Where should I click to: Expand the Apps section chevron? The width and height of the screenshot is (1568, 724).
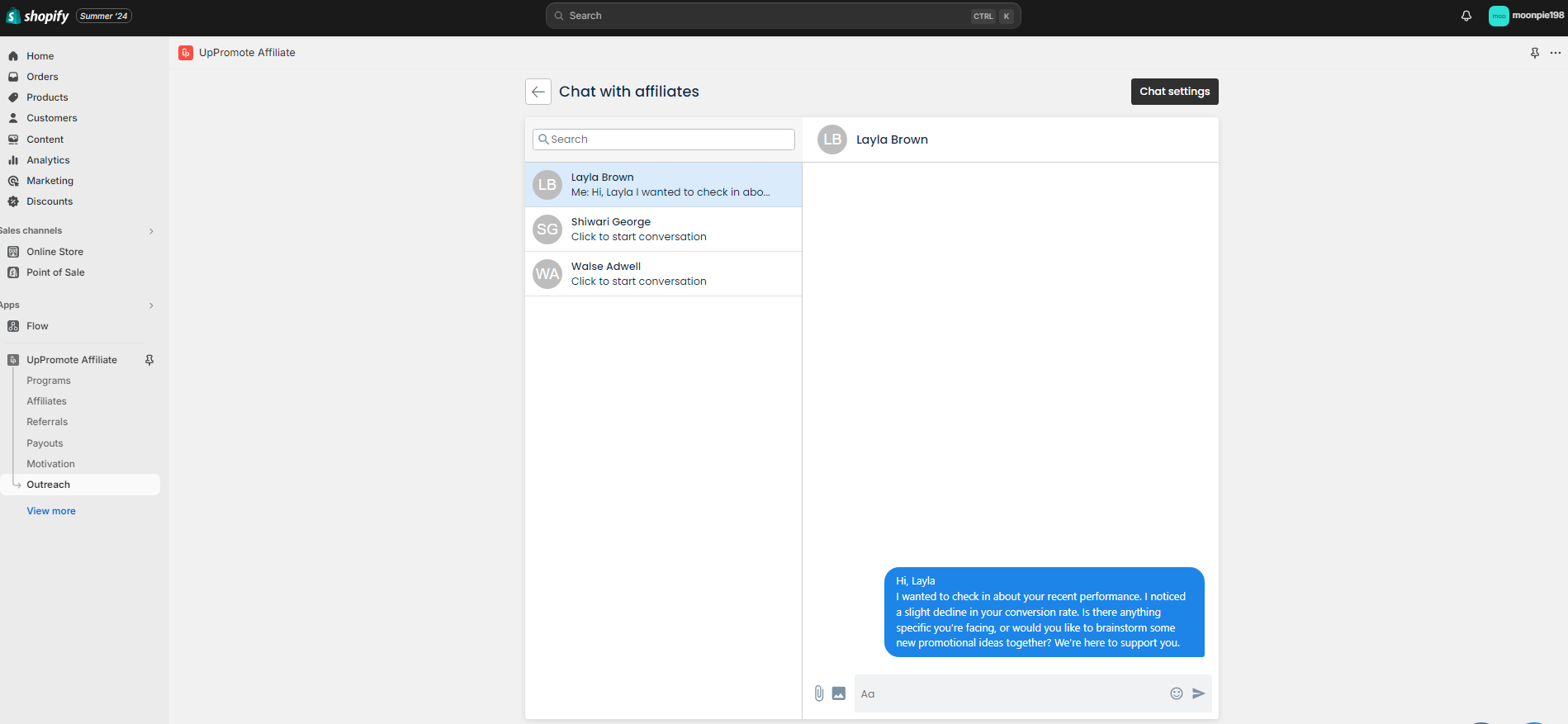[x=151, y=305]
